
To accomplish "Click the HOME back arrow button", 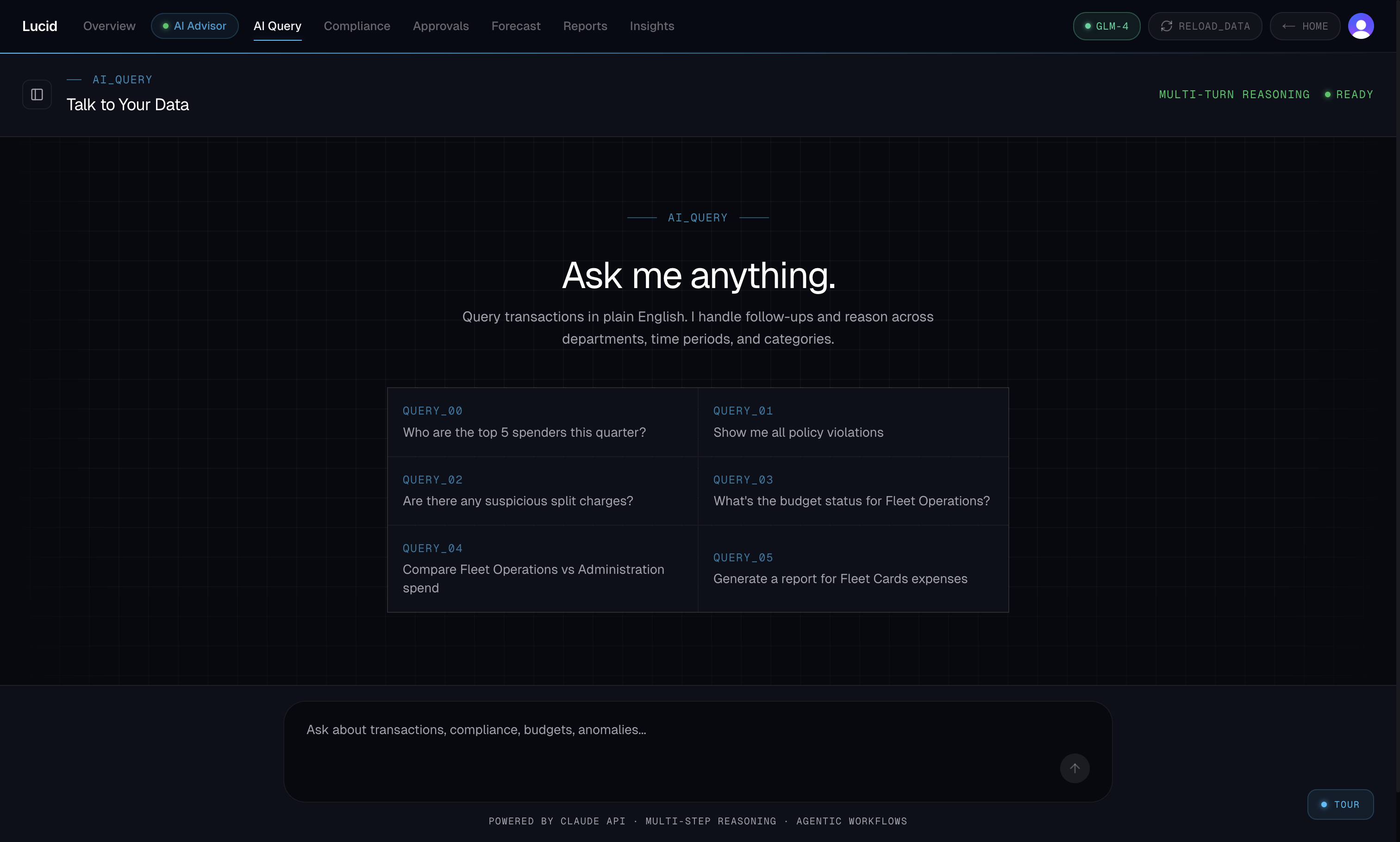I will pyautogui.click(x=1304, y=26).
